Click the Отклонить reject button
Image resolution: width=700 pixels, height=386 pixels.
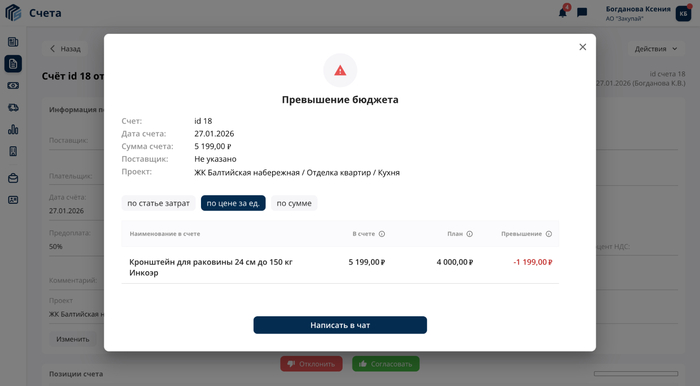[x=311, y=364]
